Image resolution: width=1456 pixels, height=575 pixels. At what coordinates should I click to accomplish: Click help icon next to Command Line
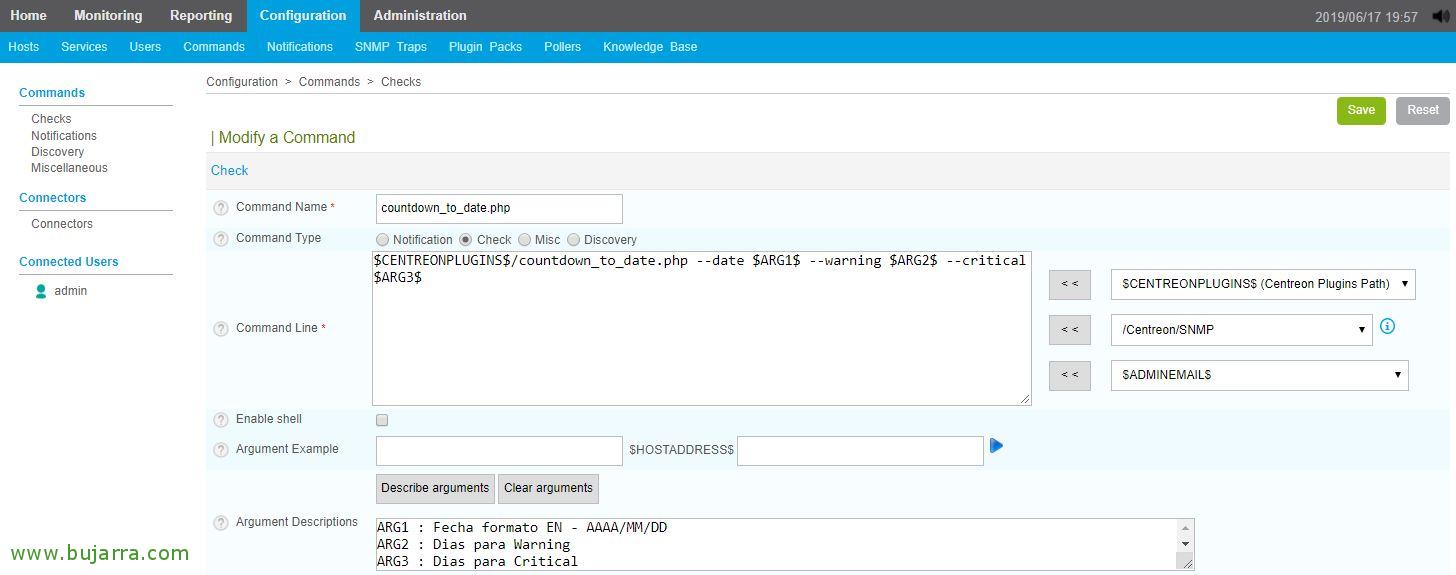(x=221, y=329)
